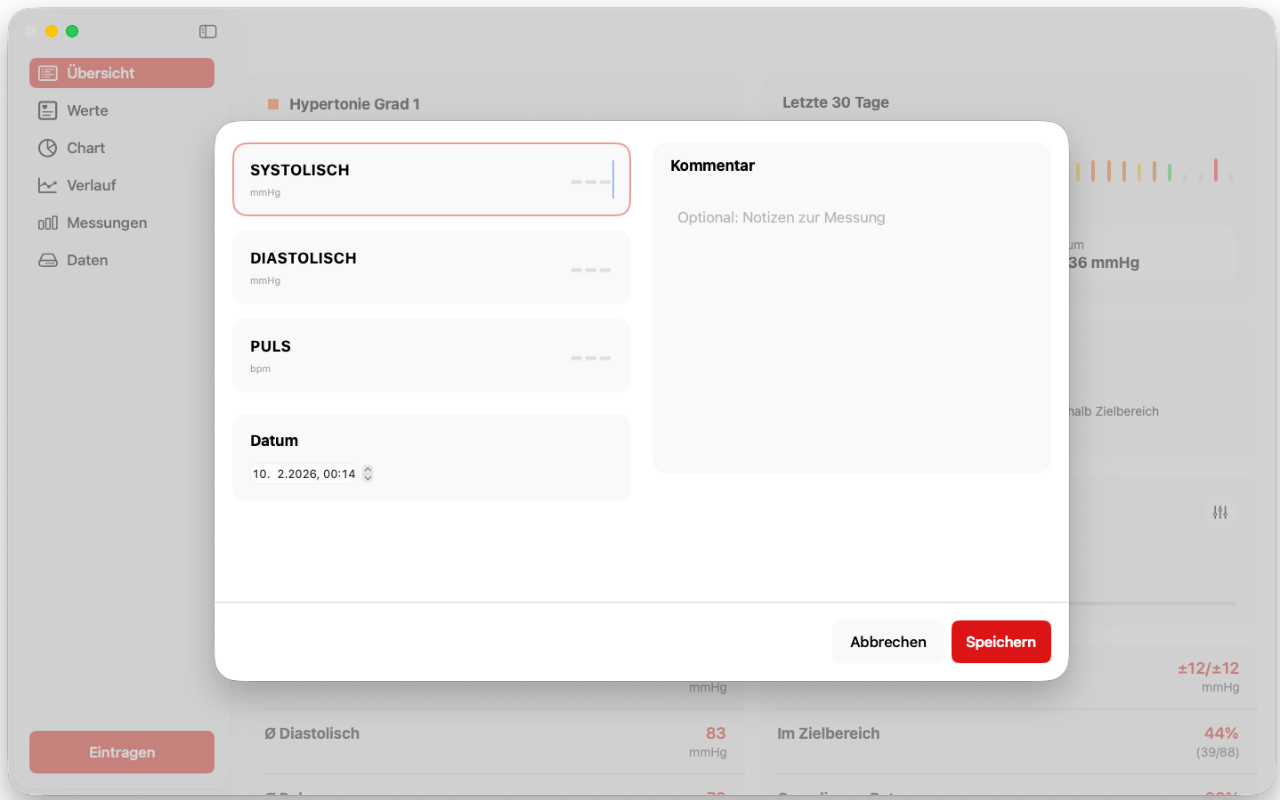Click the Werte list icon
The height and width of the screenshot is (800, 1280).
[x=47, y=111]
